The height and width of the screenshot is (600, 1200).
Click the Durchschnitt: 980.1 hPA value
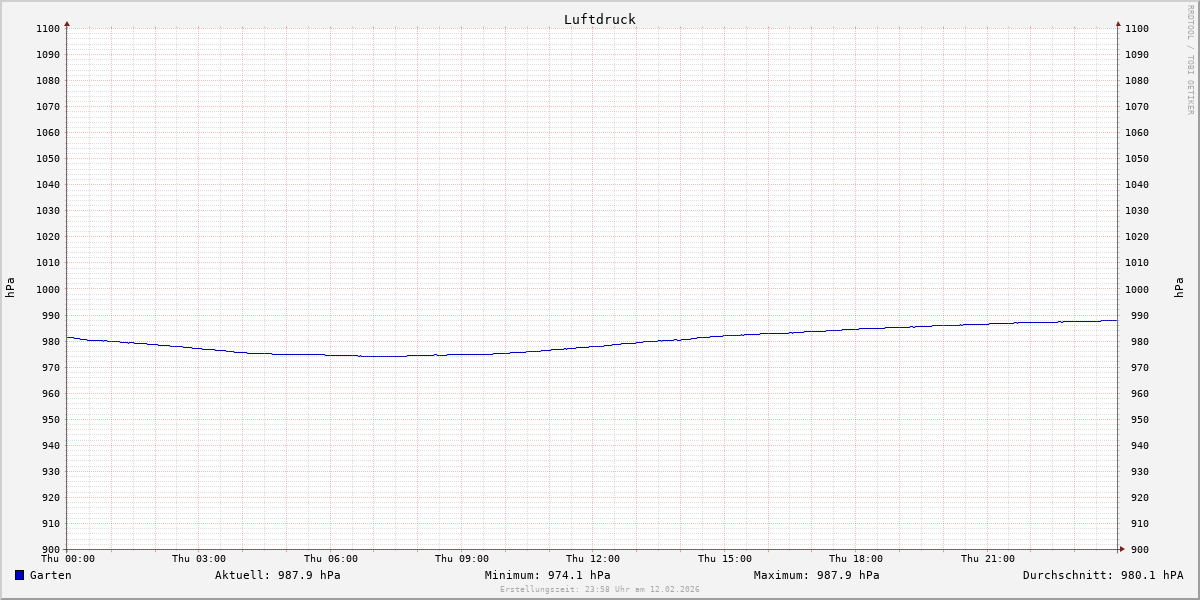1102,575
